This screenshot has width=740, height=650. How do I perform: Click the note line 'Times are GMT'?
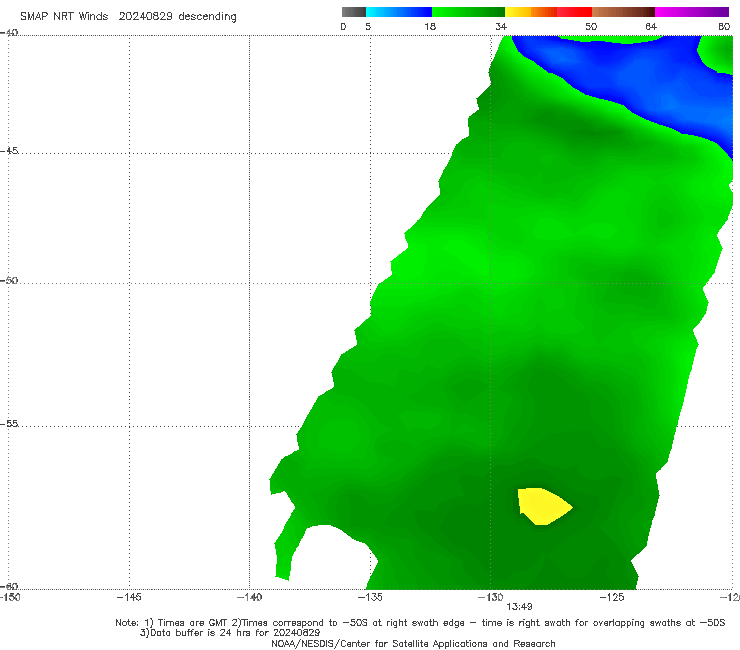click(x=193, y=623)
